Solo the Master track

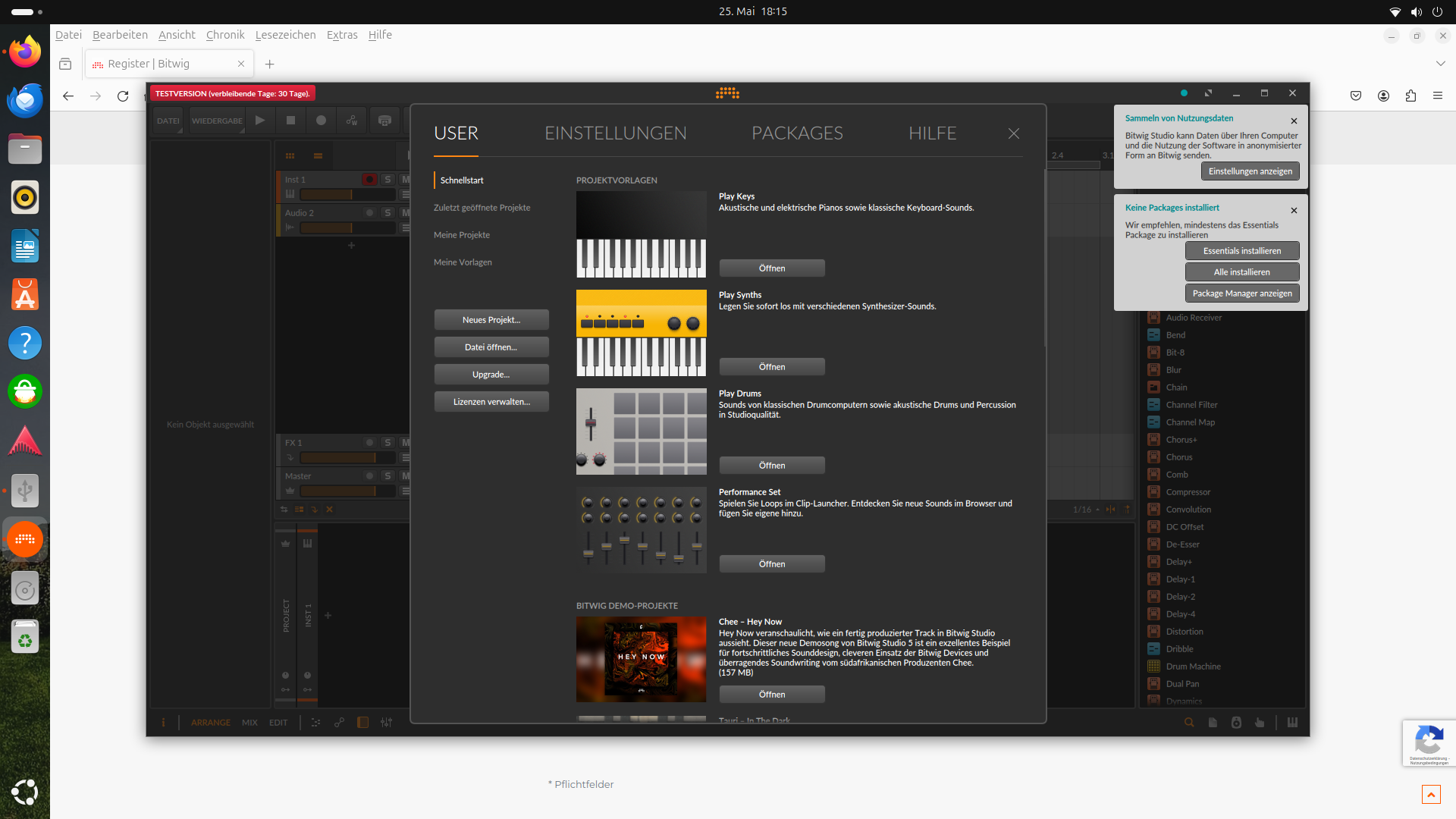pos(388,476)
